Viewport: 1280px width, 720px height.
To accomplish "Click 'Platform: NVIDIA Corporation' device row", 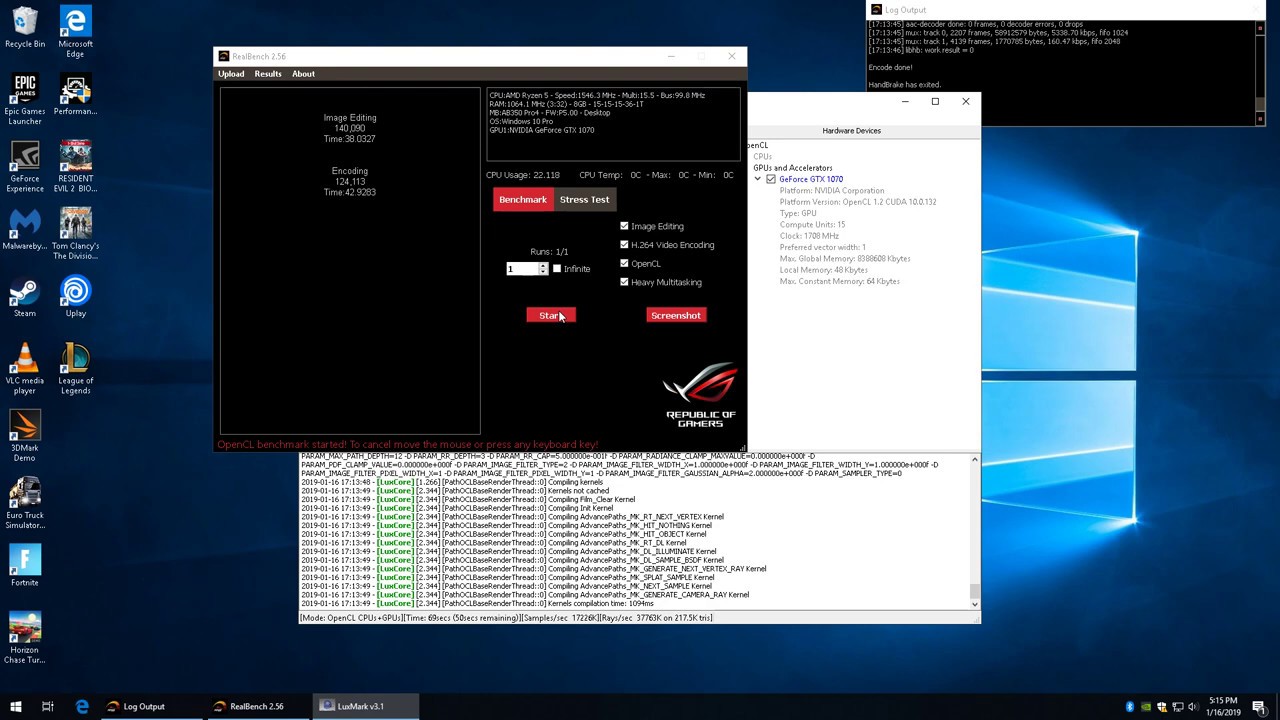I will pyautogui.click(x=832, y=190).
